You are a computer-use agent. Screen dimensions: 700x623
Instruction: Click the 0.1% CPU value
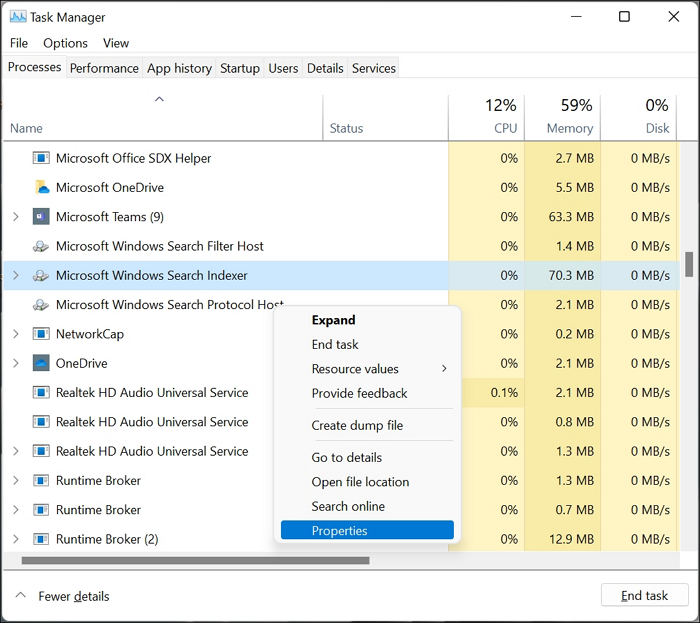(x=504, y=393)
